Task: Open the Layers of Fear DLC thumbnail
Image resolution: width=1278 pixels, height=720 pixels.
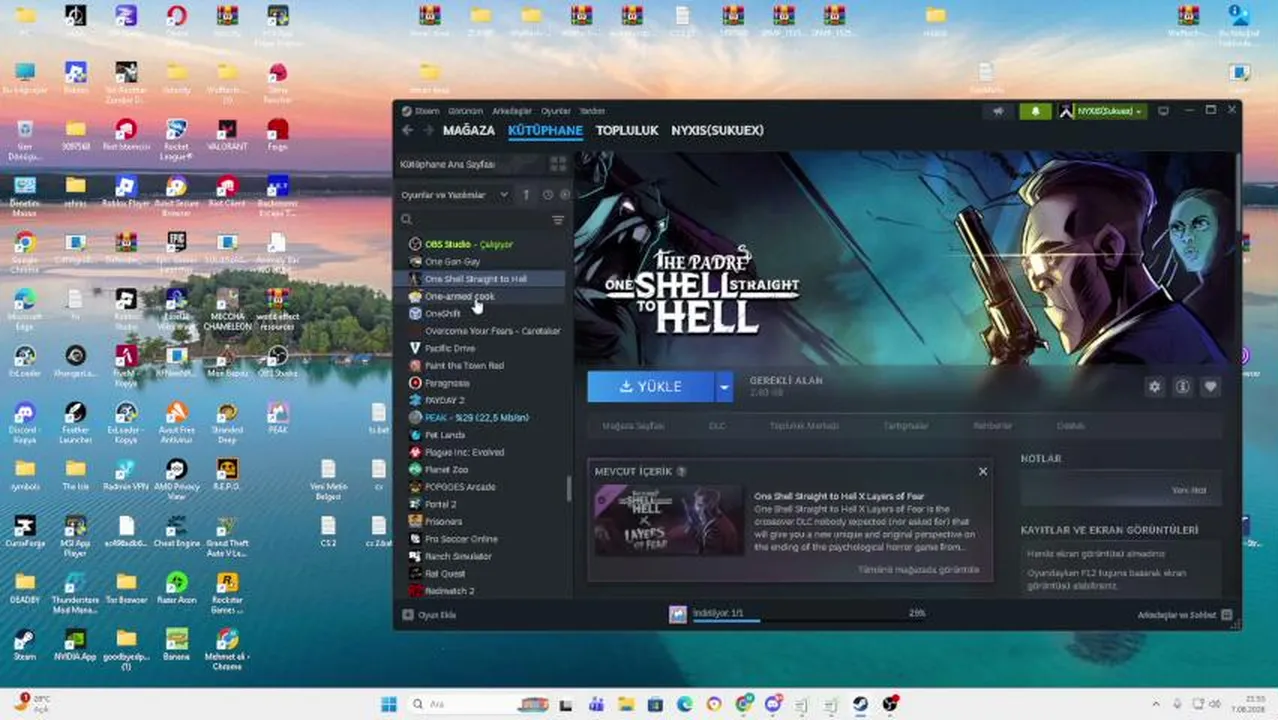Action: (669, 520)
